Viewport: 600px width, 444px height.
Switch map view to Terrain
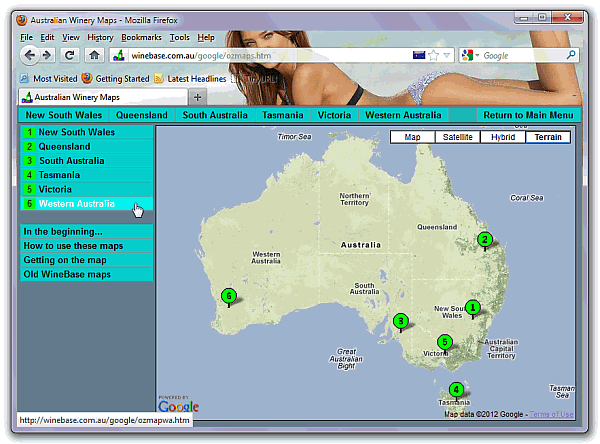point(548,137)
